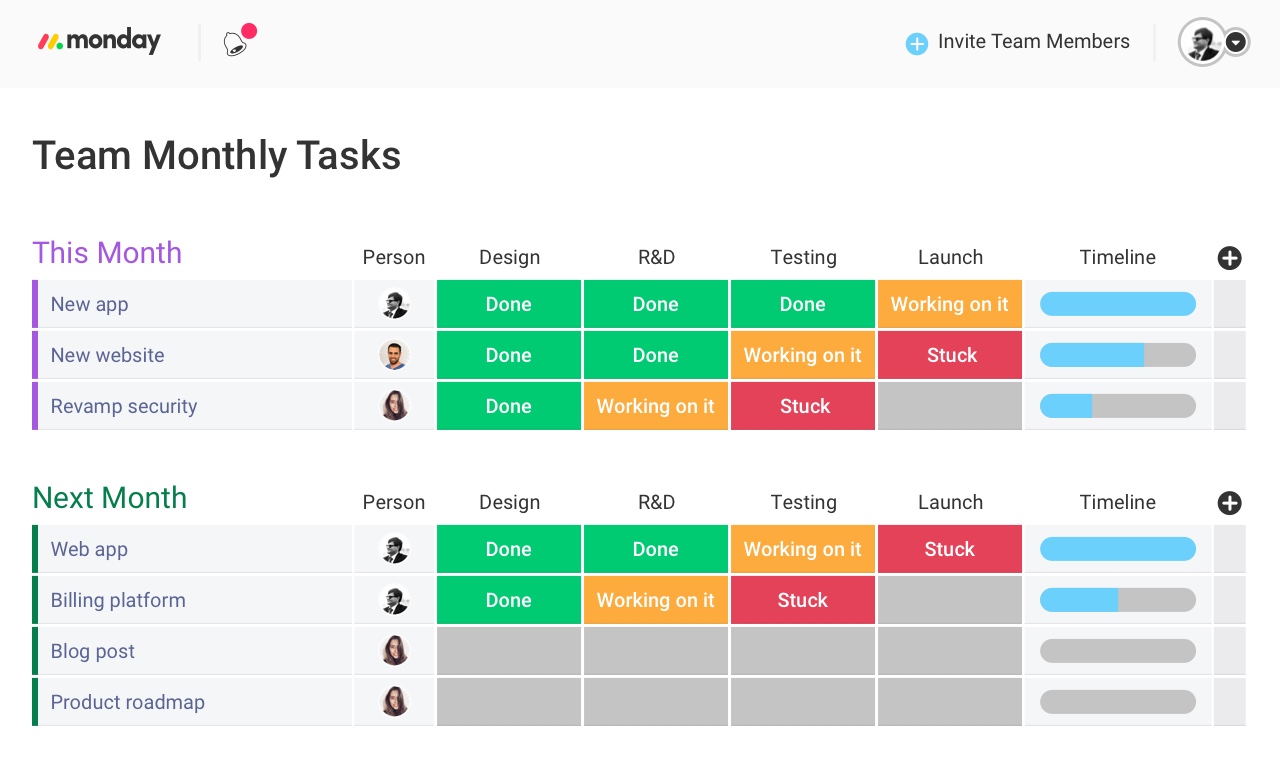Open the Web app task
Image resolution: width=1280 pixels, height=763 pixels.
192,549
